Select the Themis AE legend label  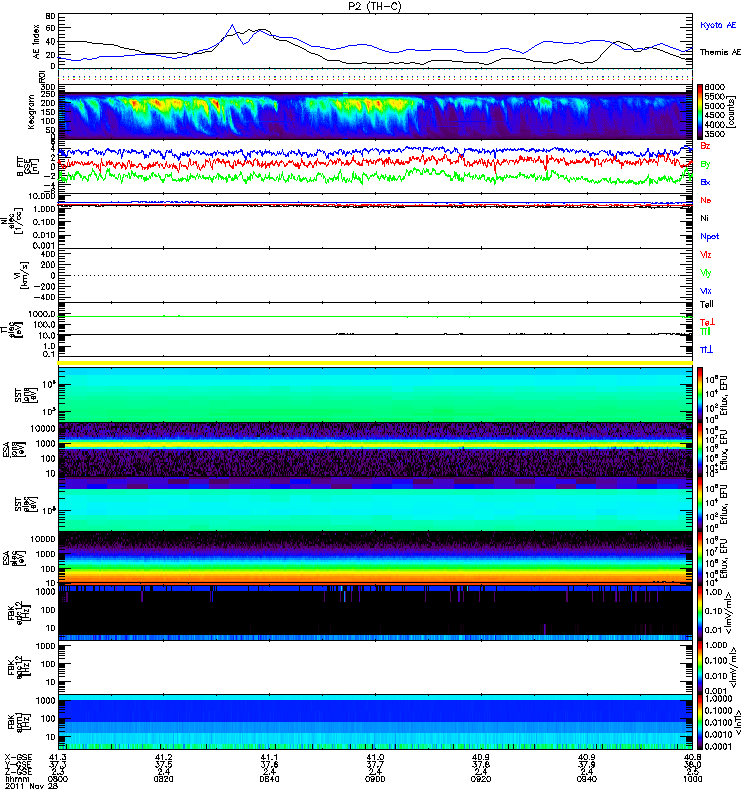click(x=720, y=51)
